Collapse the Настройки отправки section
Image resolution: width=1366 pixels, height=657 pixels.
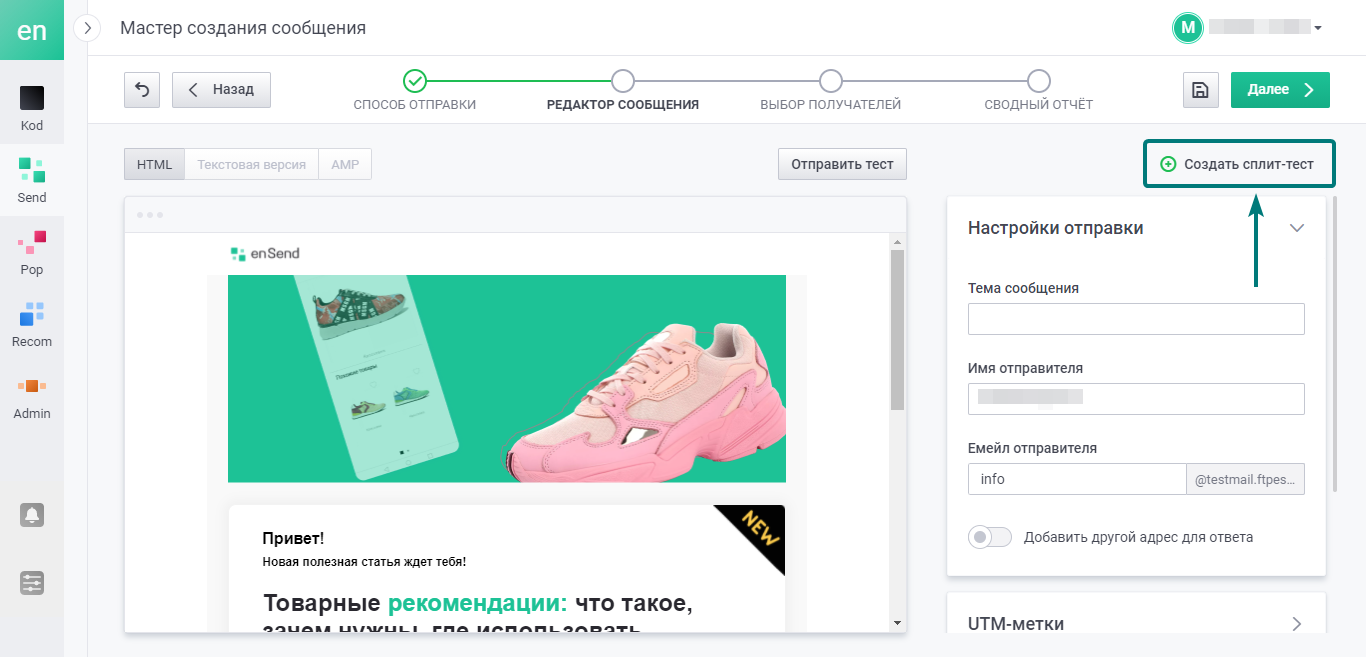tap(1297, 228)
